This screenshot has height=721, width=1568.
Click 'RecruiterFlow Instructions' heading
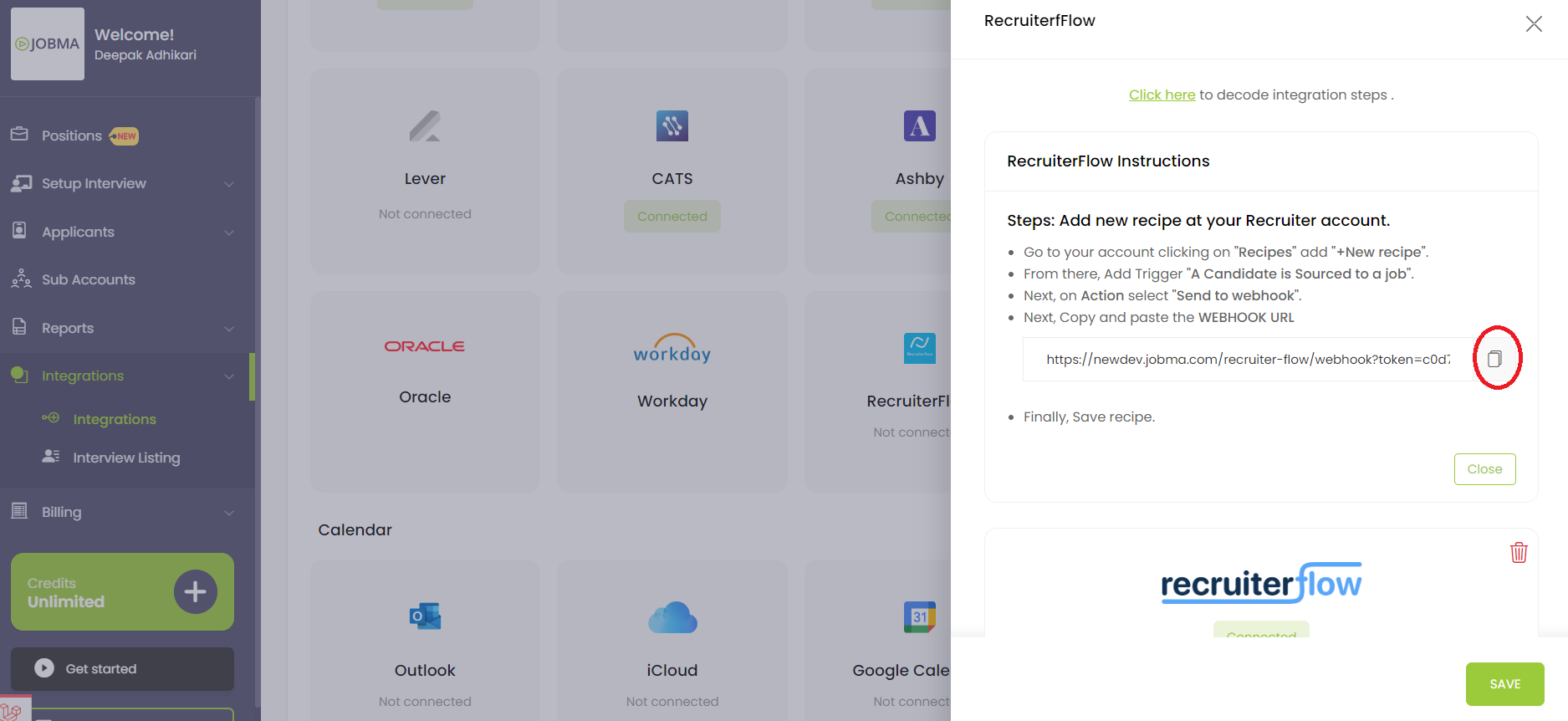[x=1108, y=161]
